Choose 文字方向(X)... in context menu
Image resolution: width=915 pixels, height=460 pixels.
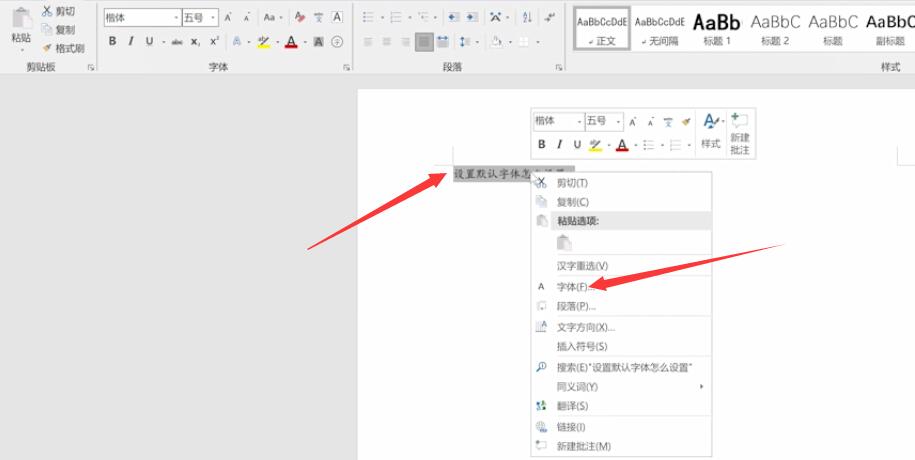621,327
